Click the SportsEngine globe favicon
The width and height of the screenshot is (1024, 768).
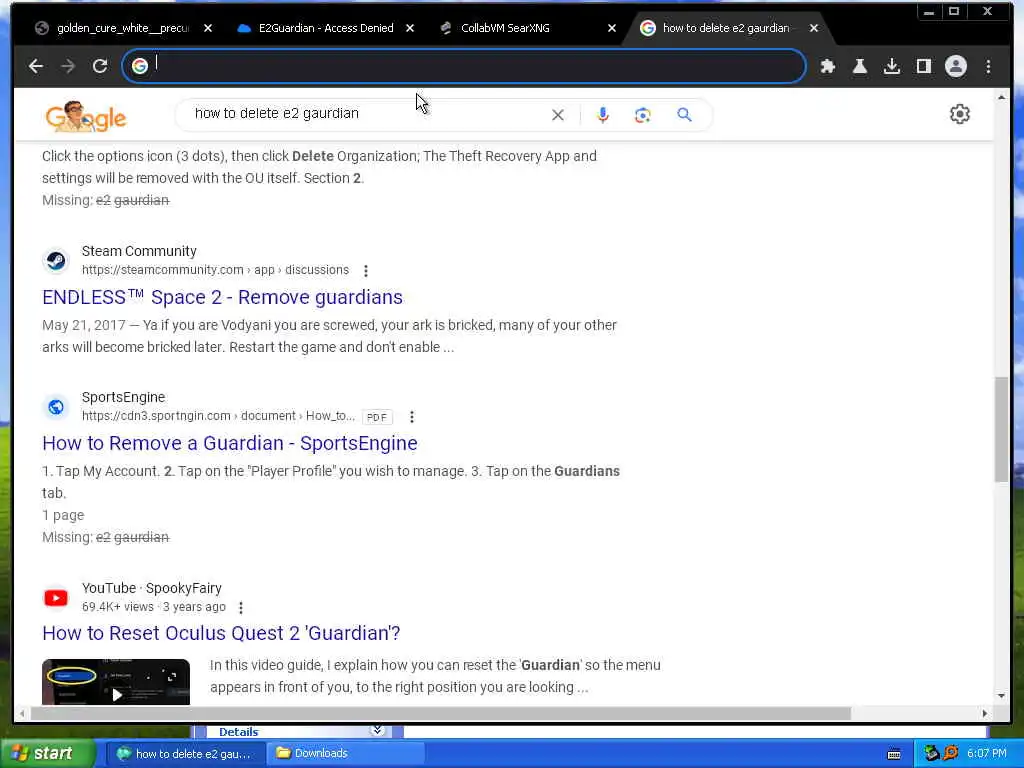tap(56, 407)
